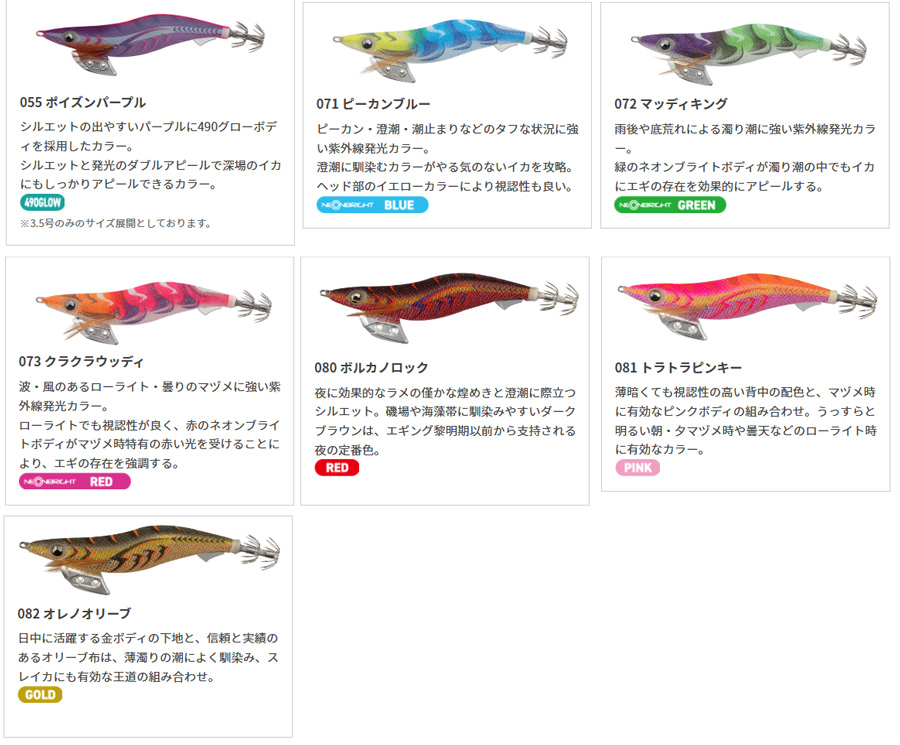Screen dimensions: 900x745
Task: Click the PINK badge under 081
Action: [x=638, y=468]
